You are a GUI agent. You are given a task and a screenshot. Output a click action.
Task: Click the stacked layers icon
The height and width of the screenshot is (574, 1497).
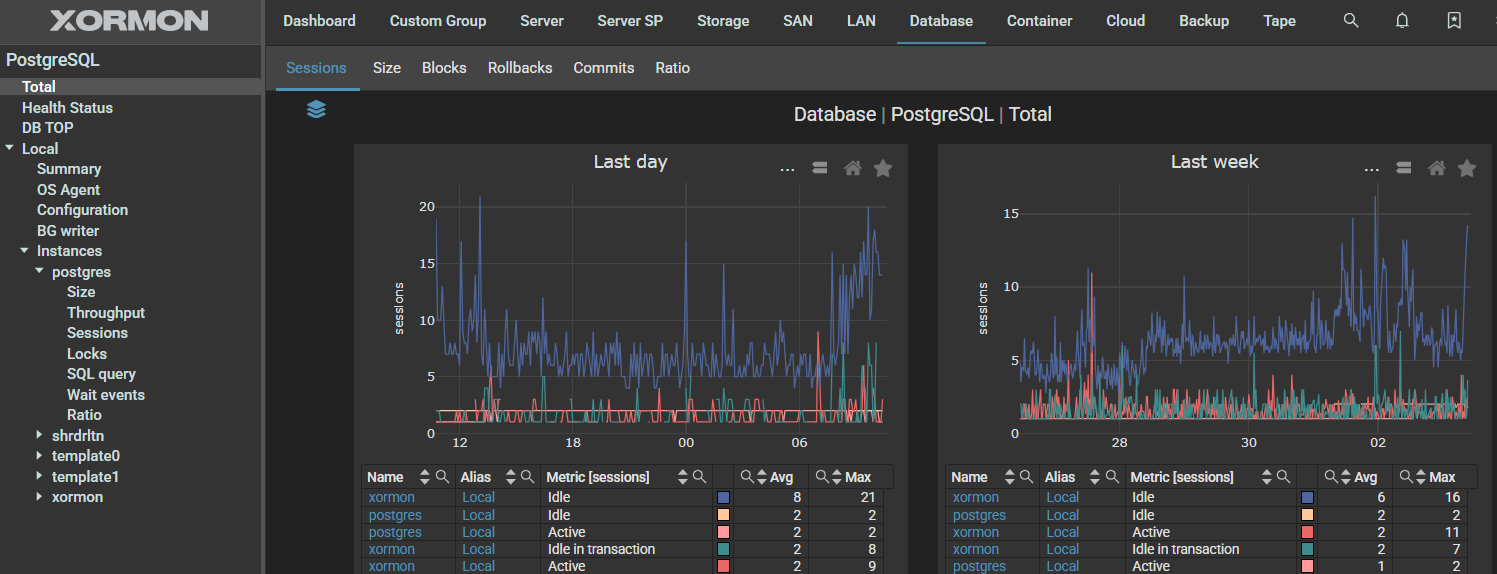(x=316, y=109)
